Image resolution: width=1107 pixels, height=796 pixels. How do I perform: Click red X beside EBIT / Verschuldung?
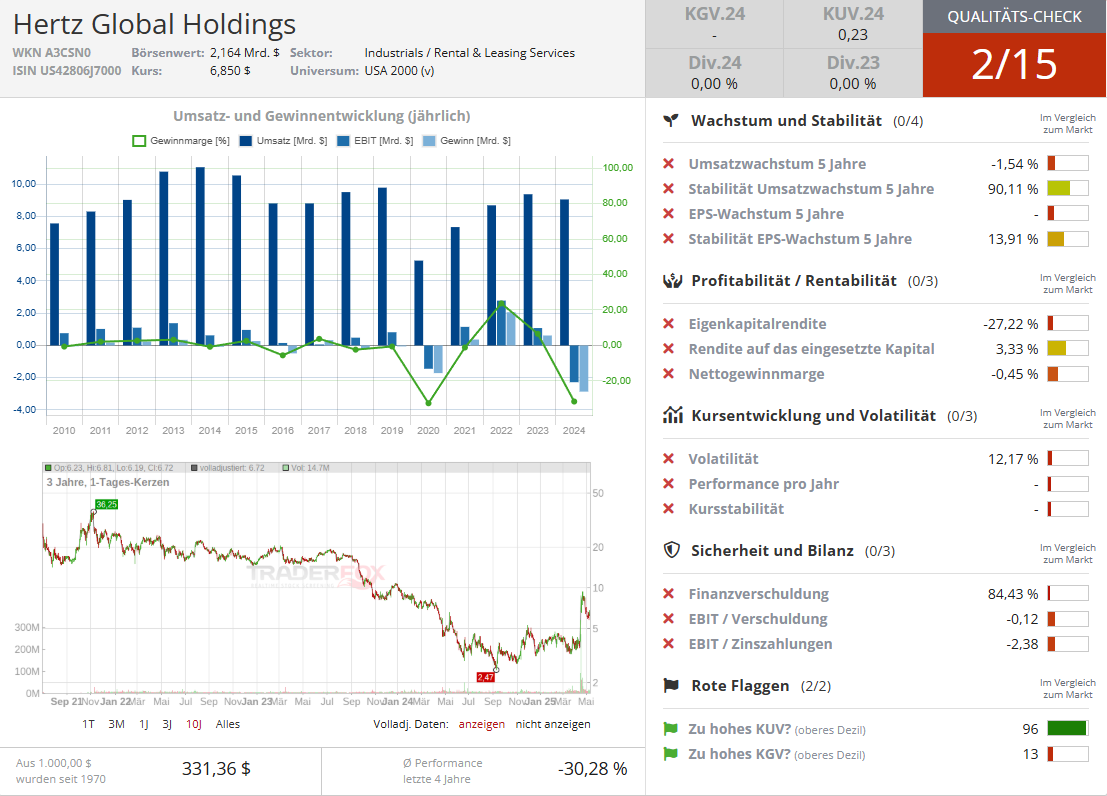pyautogui.click(x=669, y=619)
